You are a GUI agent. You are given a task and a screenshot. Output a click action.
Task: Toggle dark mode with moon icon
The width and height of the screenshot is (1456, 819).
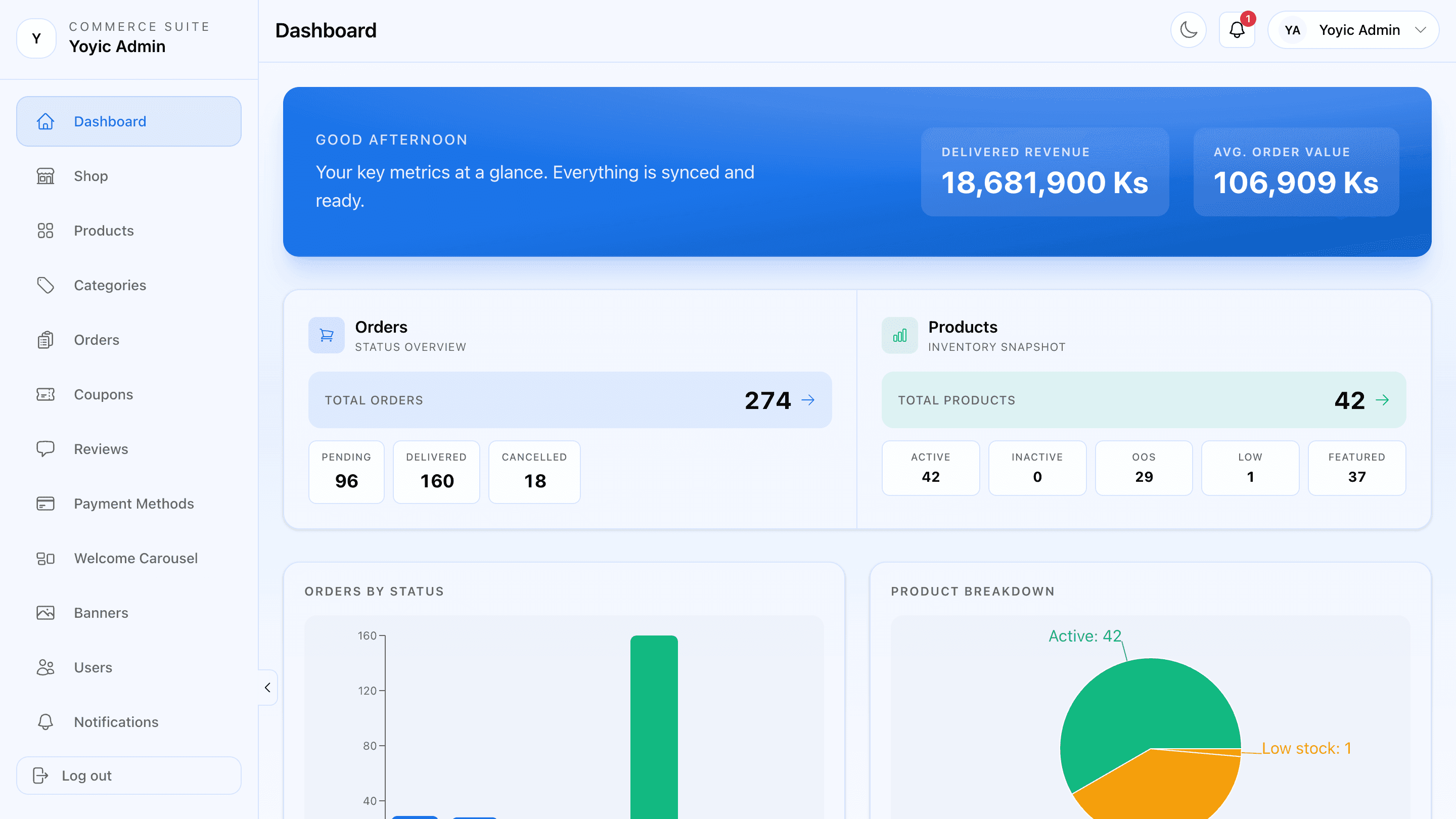click(x=1188, y=30)
